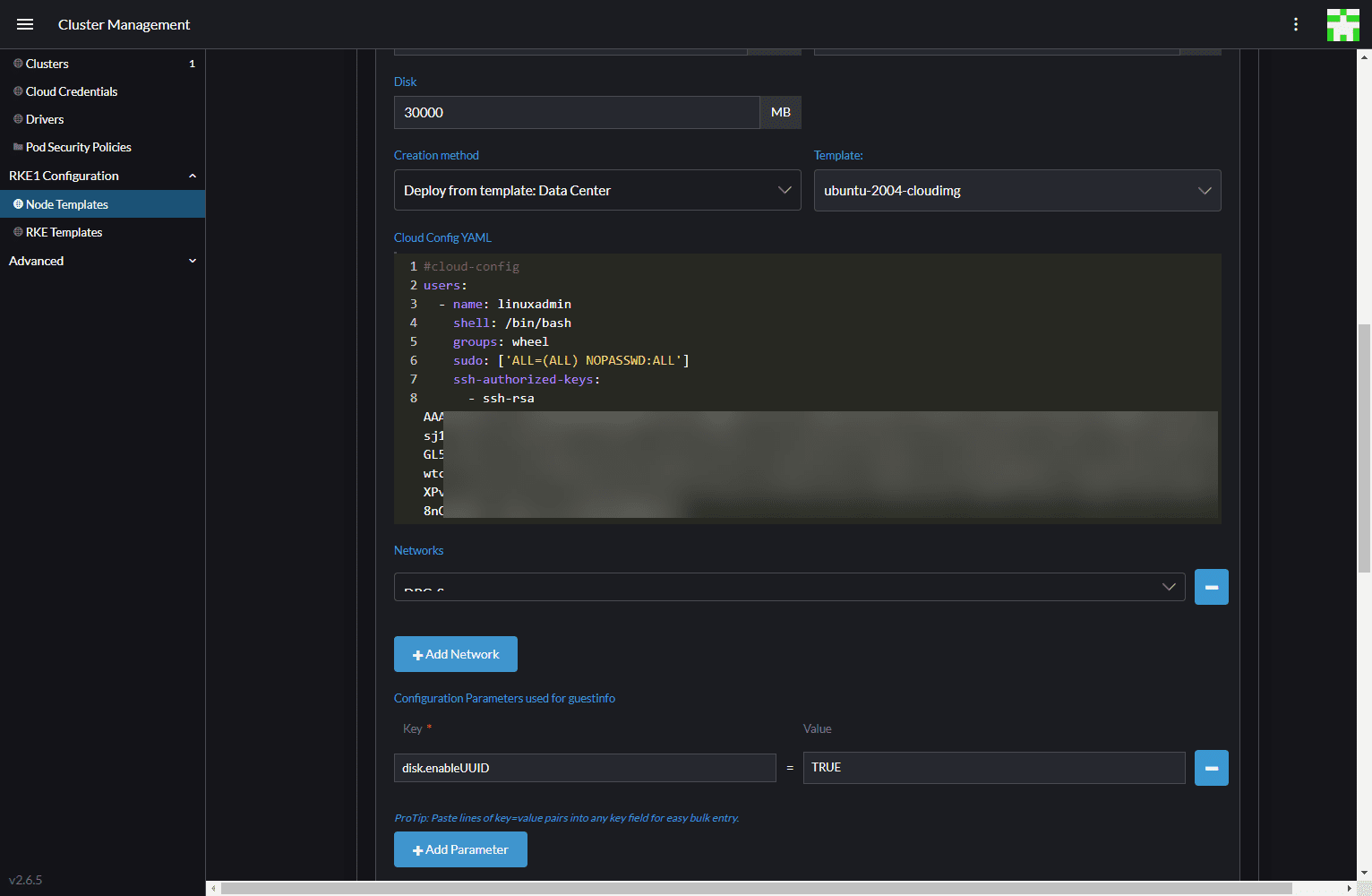
Task: Open the Template dropdown showing ubuntu-2004-cloudimg
Action: point(1016,191)
